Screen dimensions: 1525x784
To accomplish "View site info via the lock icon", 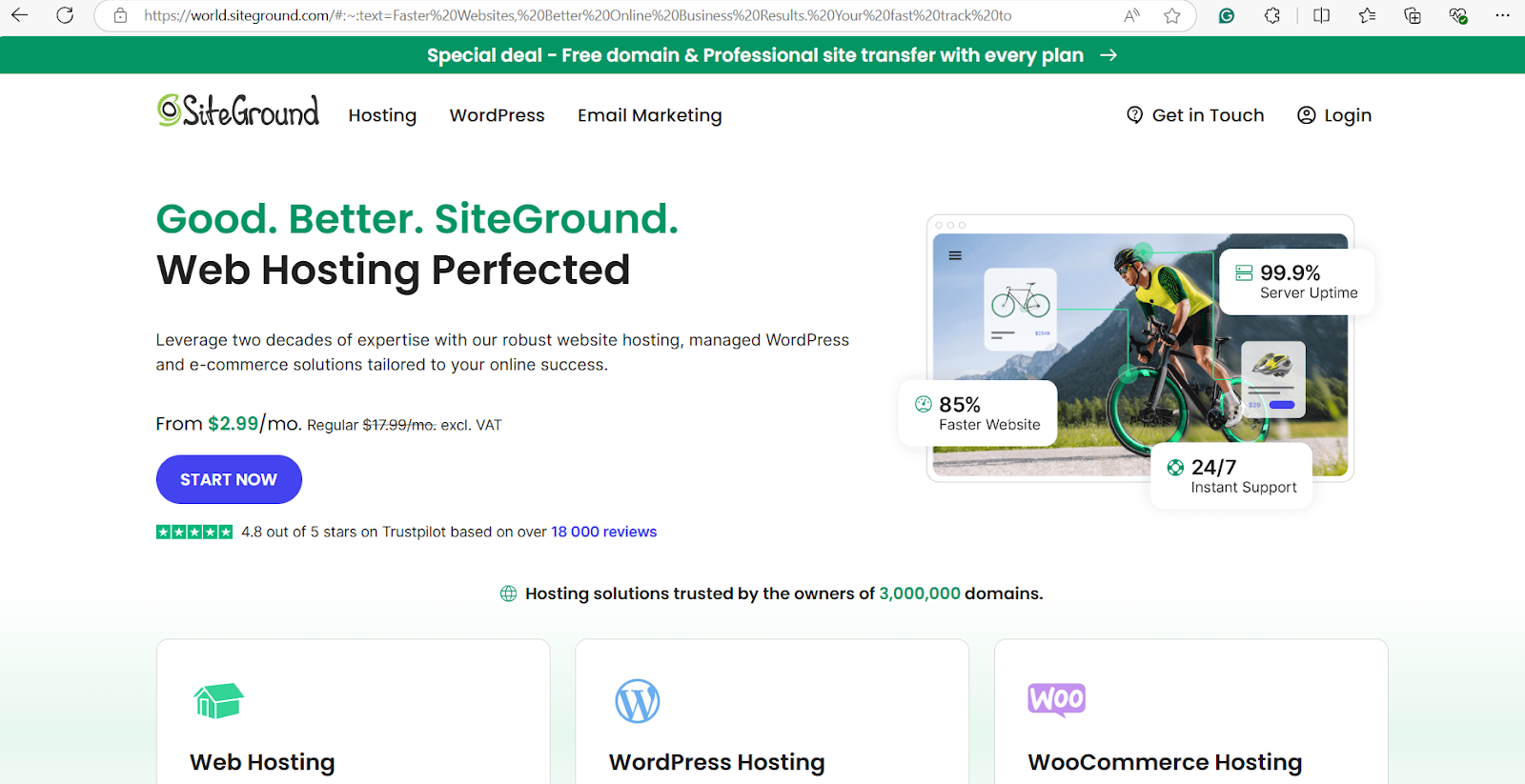I will pyautogui.click(x=120, y=15).
